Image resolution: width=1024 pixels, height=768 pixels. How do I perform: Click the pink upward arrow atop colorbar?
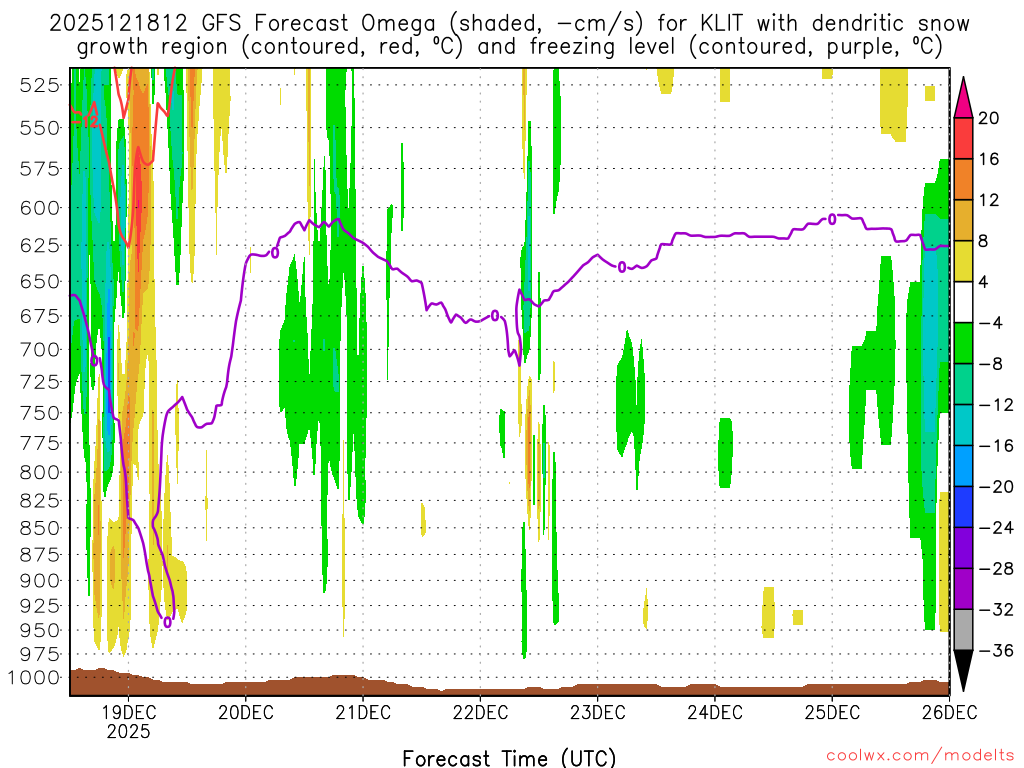[963, 98]
